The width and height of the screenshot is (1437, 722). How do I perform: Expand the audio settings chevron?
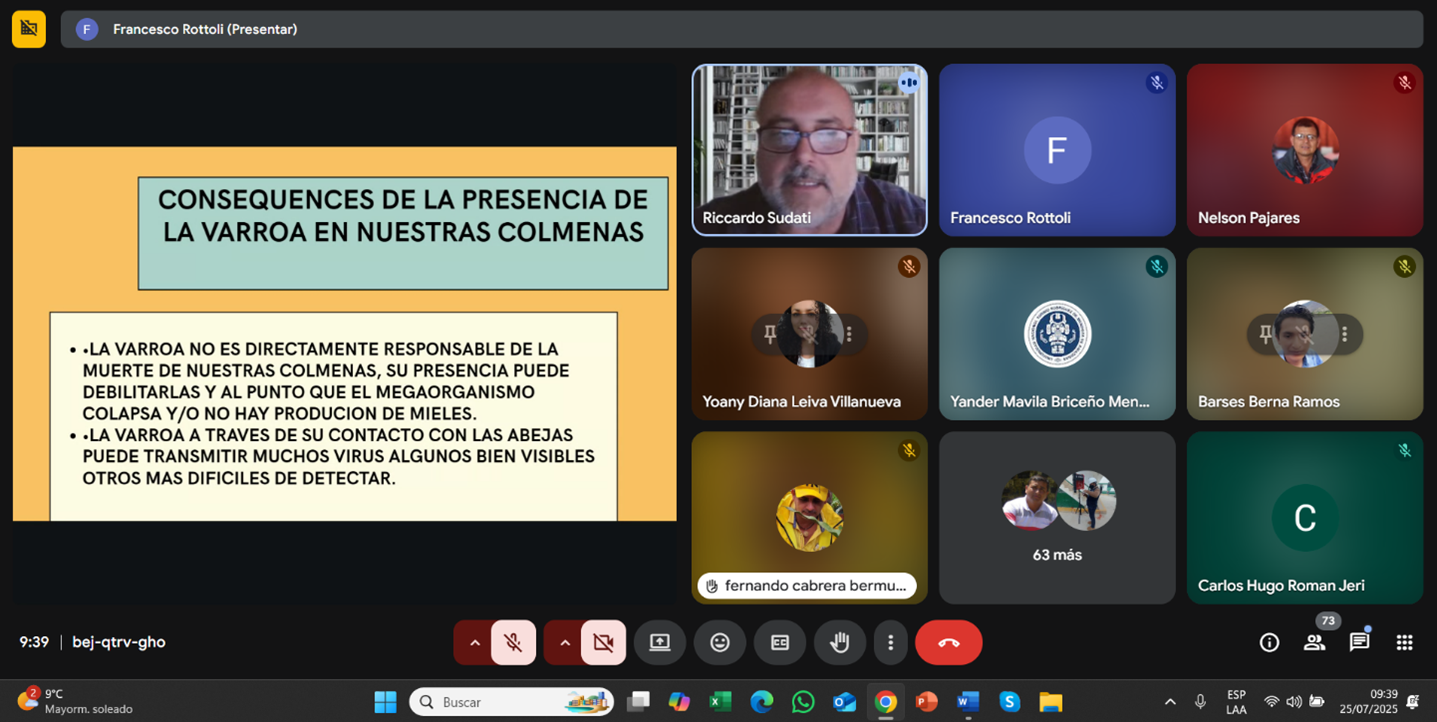(x=474, y=642)
